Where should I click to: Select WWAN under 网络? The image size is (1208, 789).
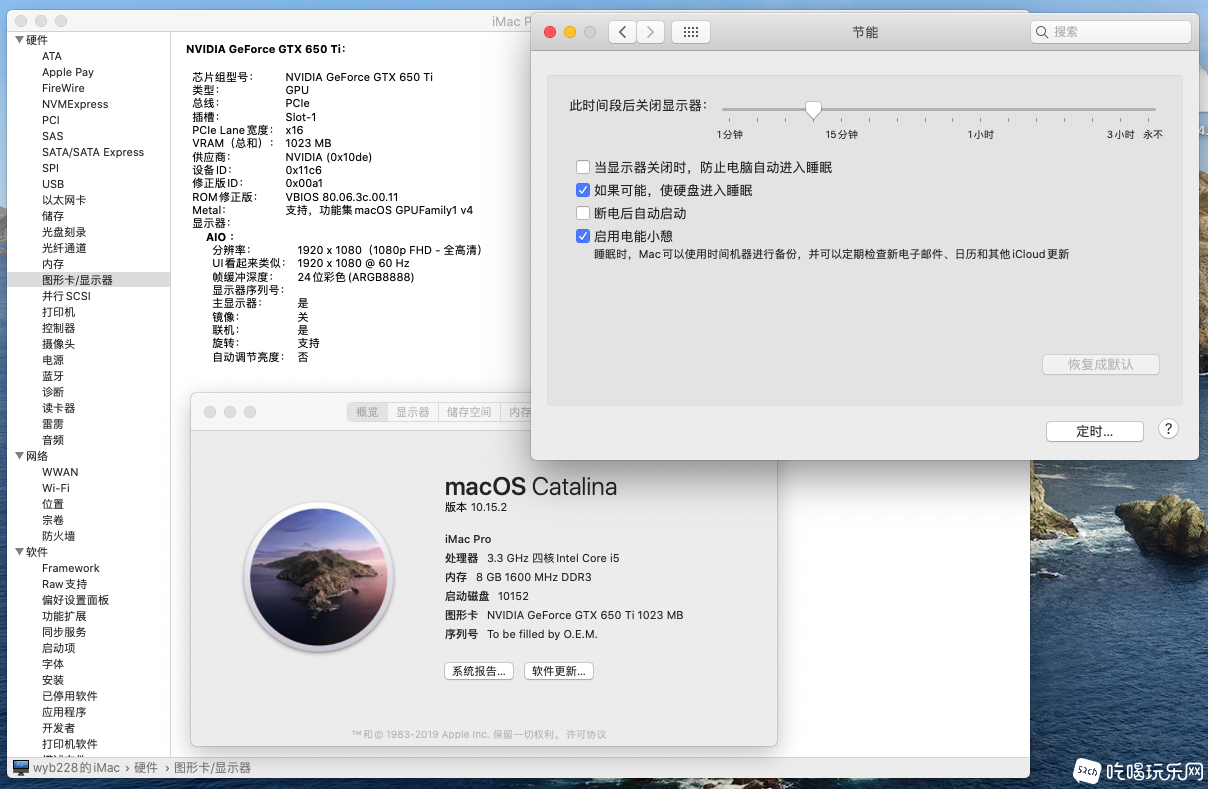(60, 472)
